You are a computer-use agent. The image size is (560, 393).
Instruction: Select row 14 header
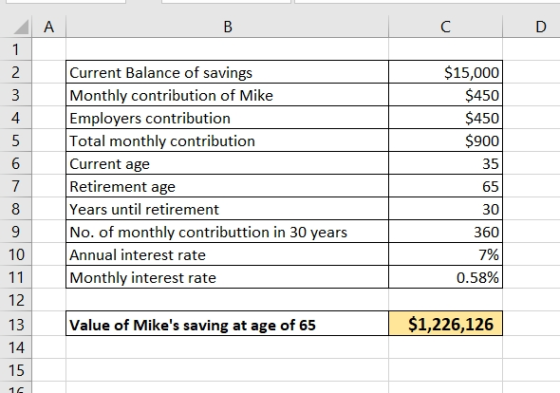coord(16,347)
